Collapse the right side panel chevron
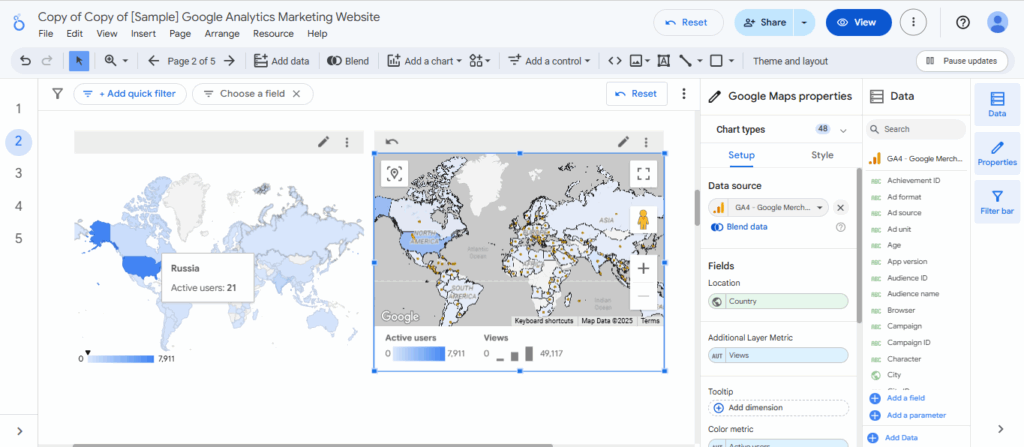The width and height of the screenshot is (1024, 447). pos(1000,429)
